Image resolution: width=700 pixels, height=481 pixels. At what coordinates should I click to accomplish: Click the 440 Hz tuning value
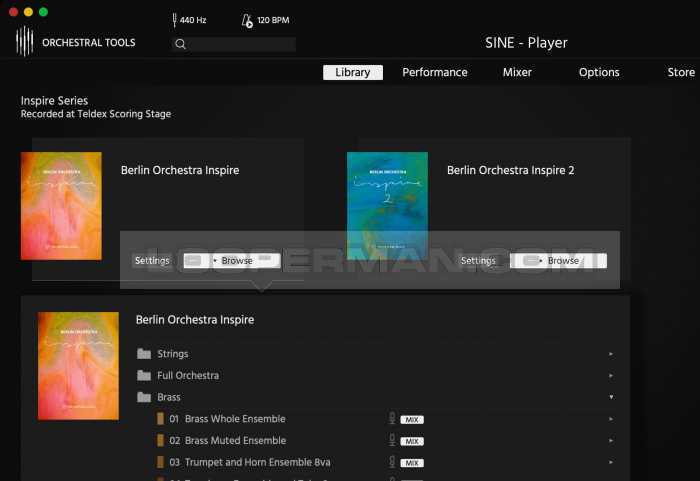pyautogui.click(x=193, y=20)
